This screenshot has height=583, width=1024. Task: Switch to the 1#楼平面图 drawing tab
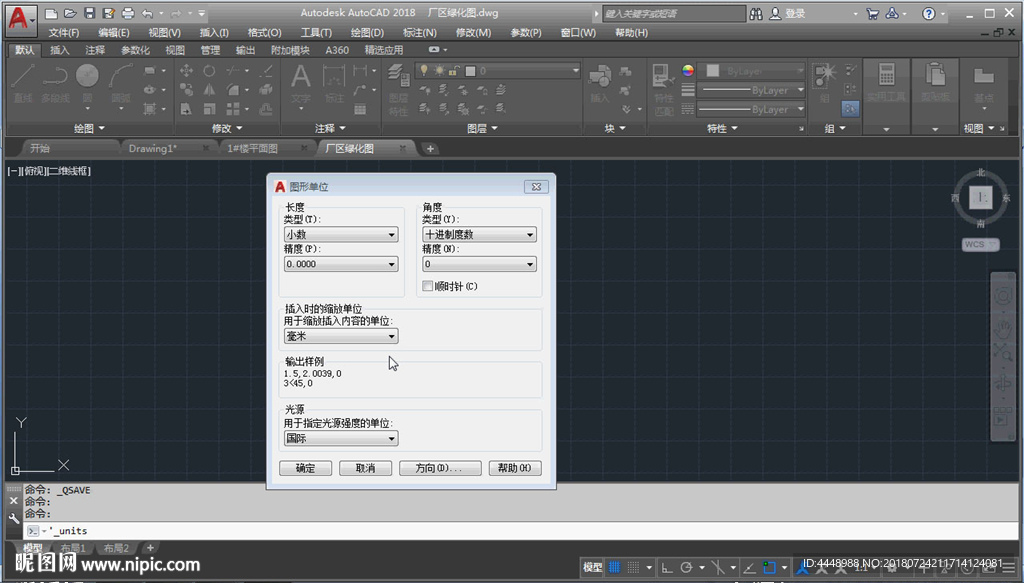coord(252,148)
